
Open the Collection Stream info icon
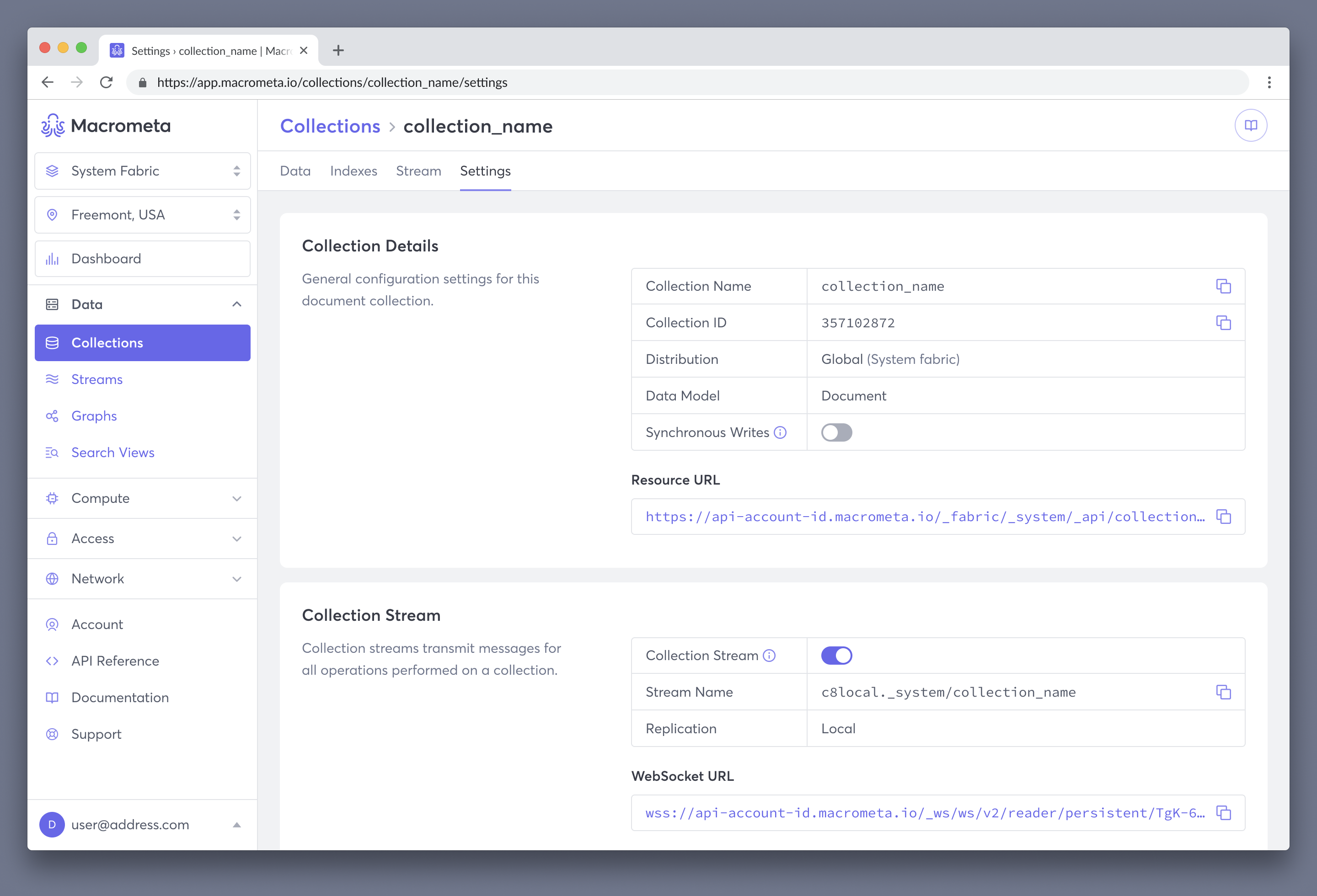tap(769, 655)
